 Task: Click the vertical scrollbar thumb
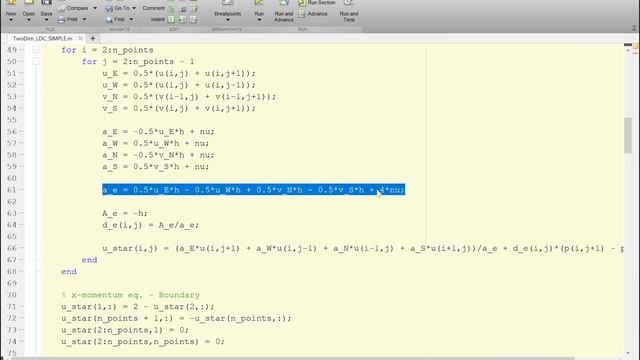[x=628, y=135]
